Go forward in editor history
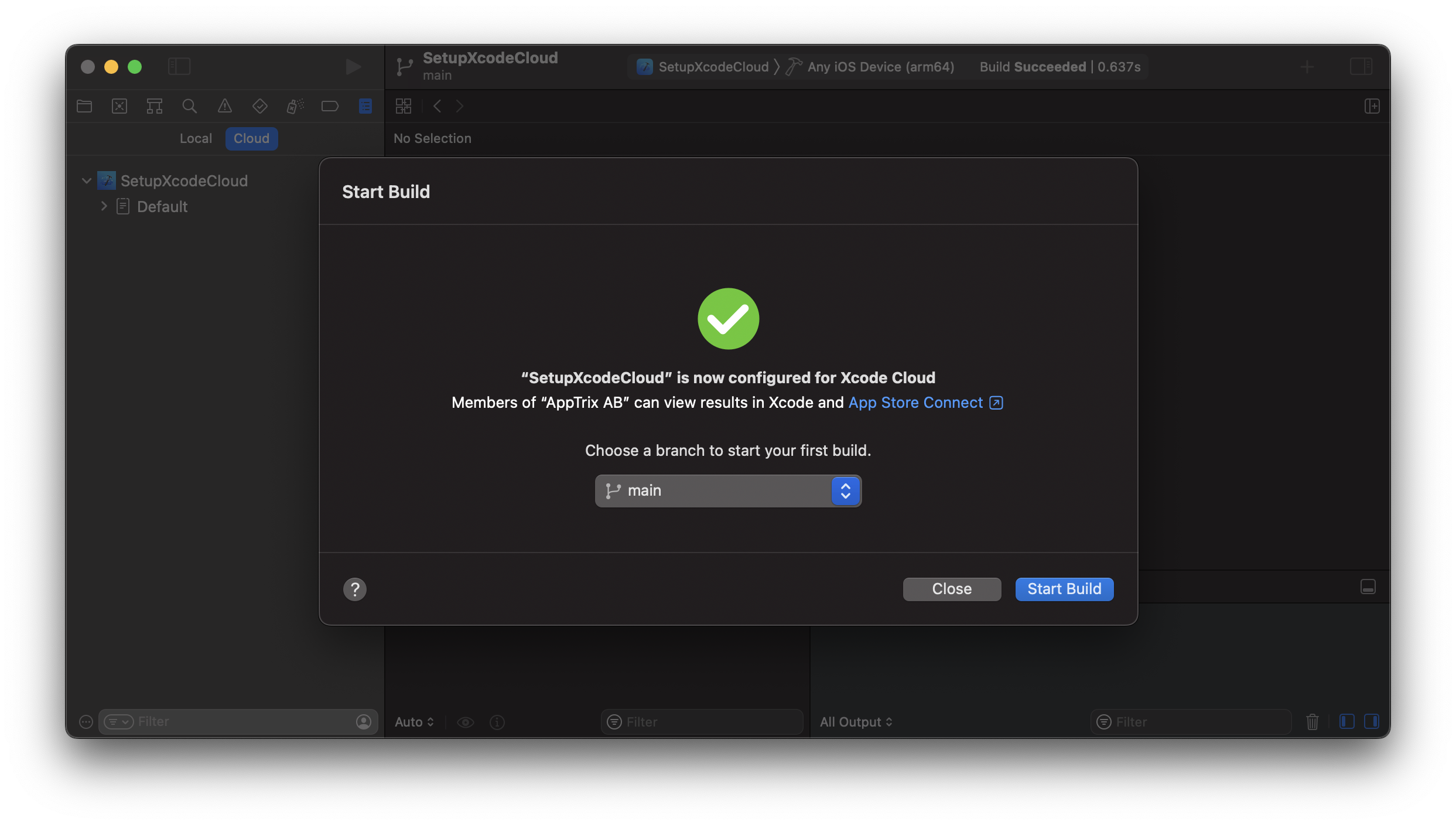Viewport: 1456px width, 825px height. click(x=460, y=106)
